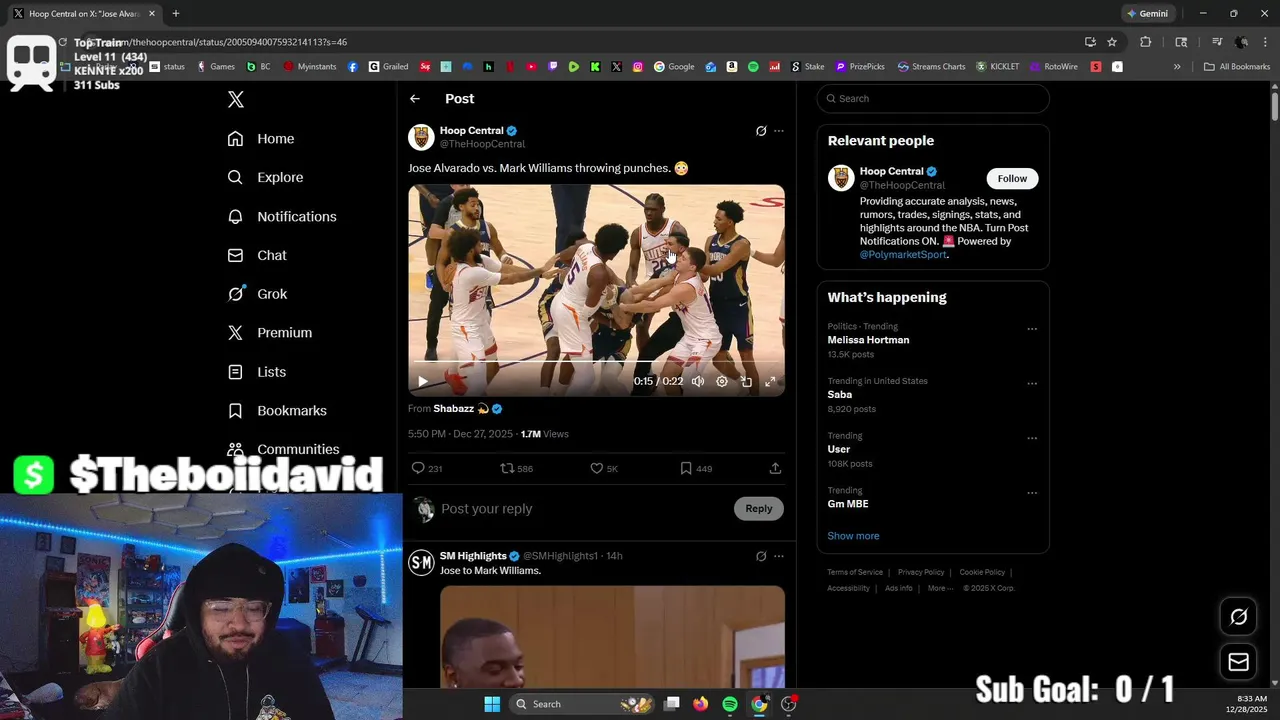This screenshot has height=720, width=1280.
Task: Open Windows Start menu
Action: click(x=492, y=704)
